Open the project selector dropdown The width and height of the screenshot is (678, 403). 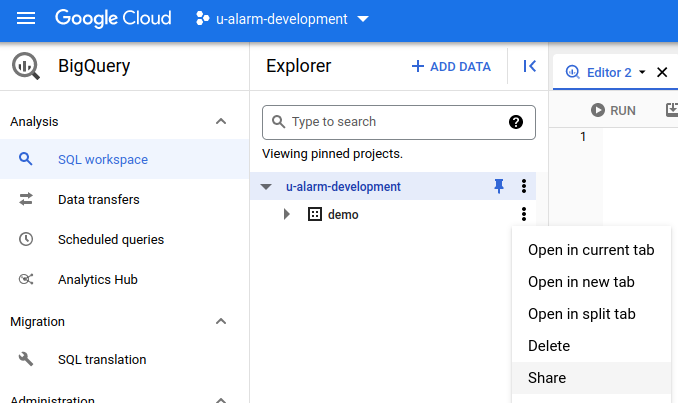(281, 19)
